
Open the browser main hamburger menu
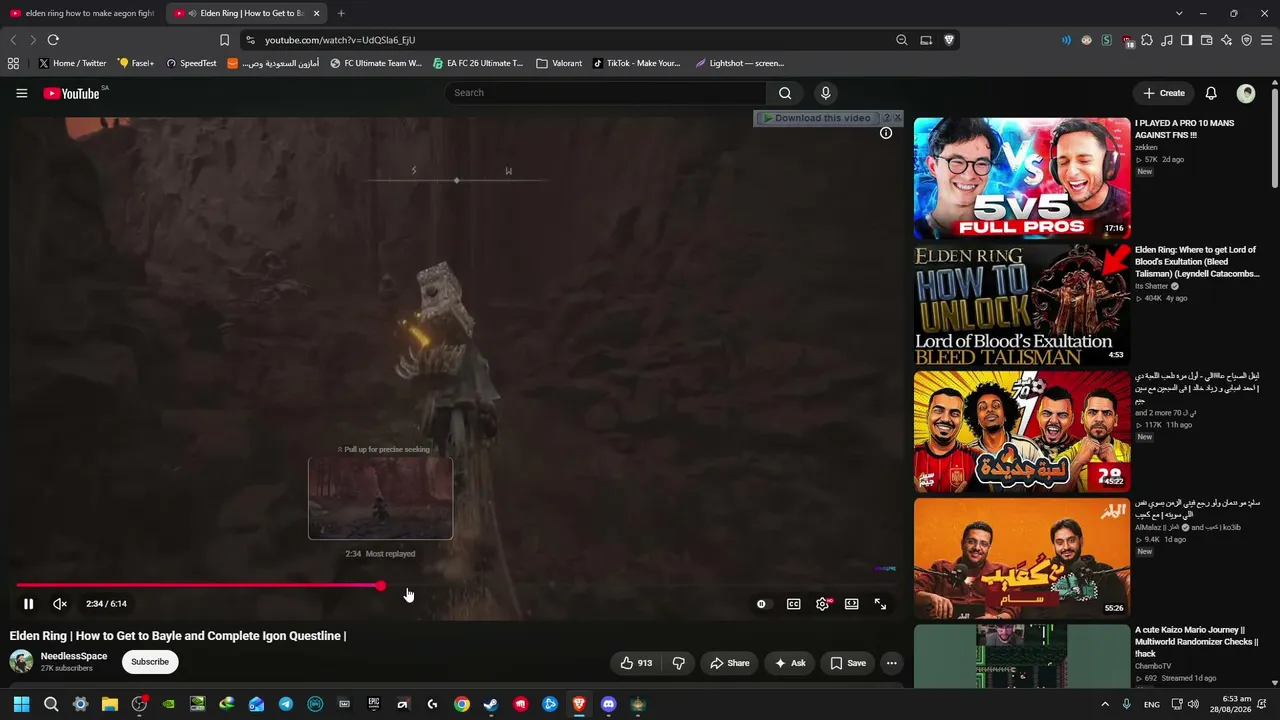1267,40
